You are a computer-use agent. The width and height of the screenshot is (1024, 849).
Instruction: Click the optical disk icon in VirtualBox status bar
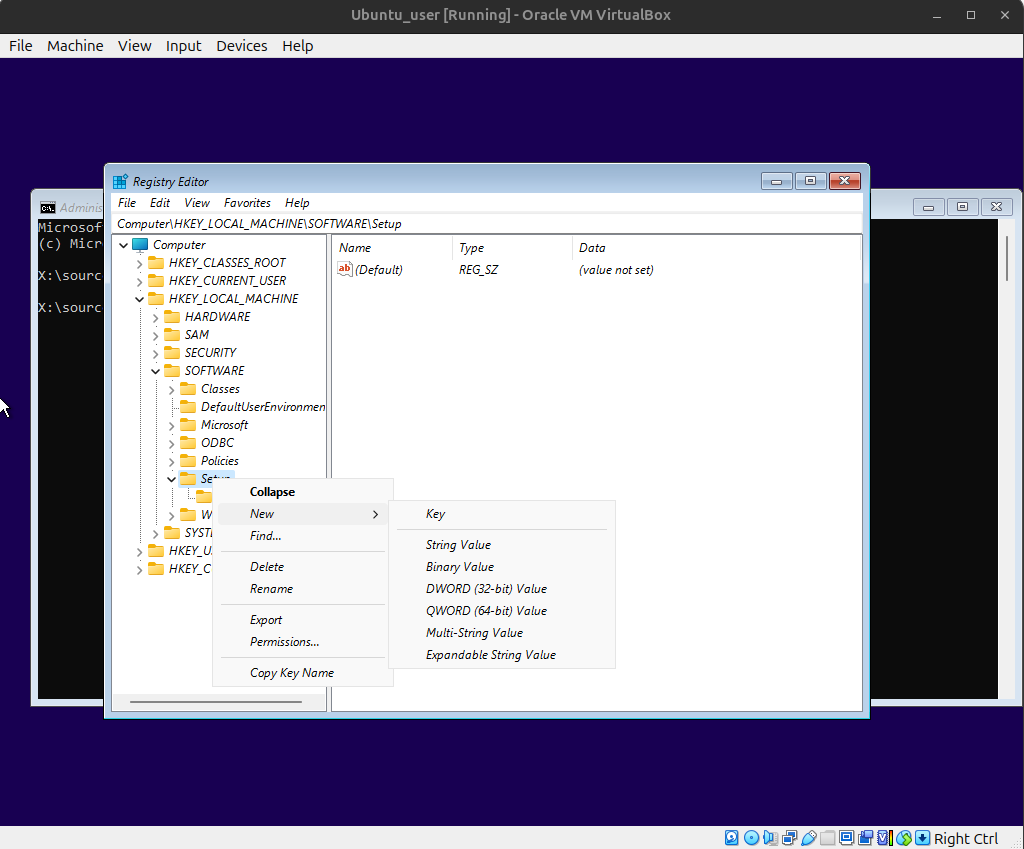coord(751,838)
